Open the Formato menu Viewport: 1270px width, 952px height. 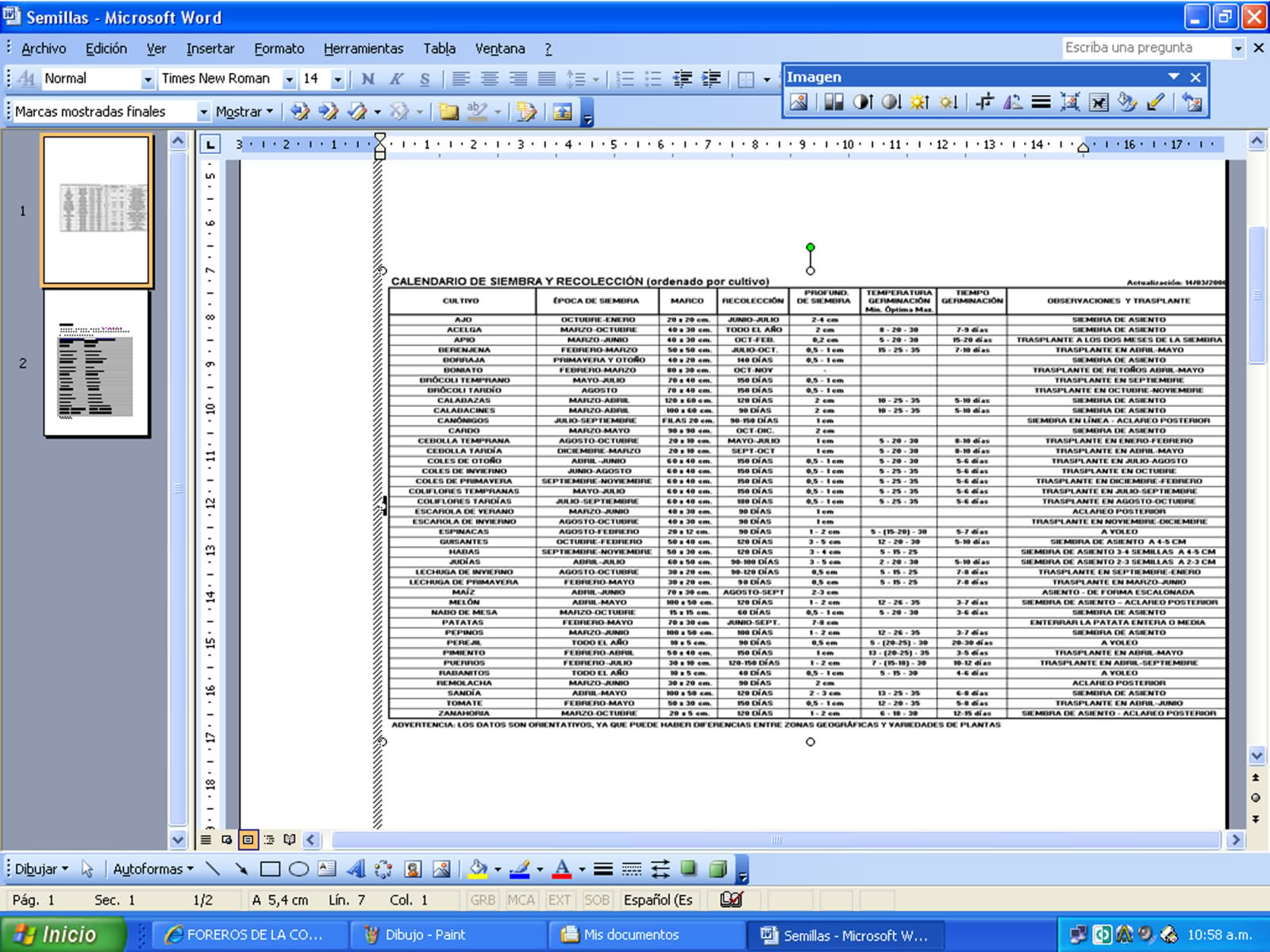click(279, 48)
